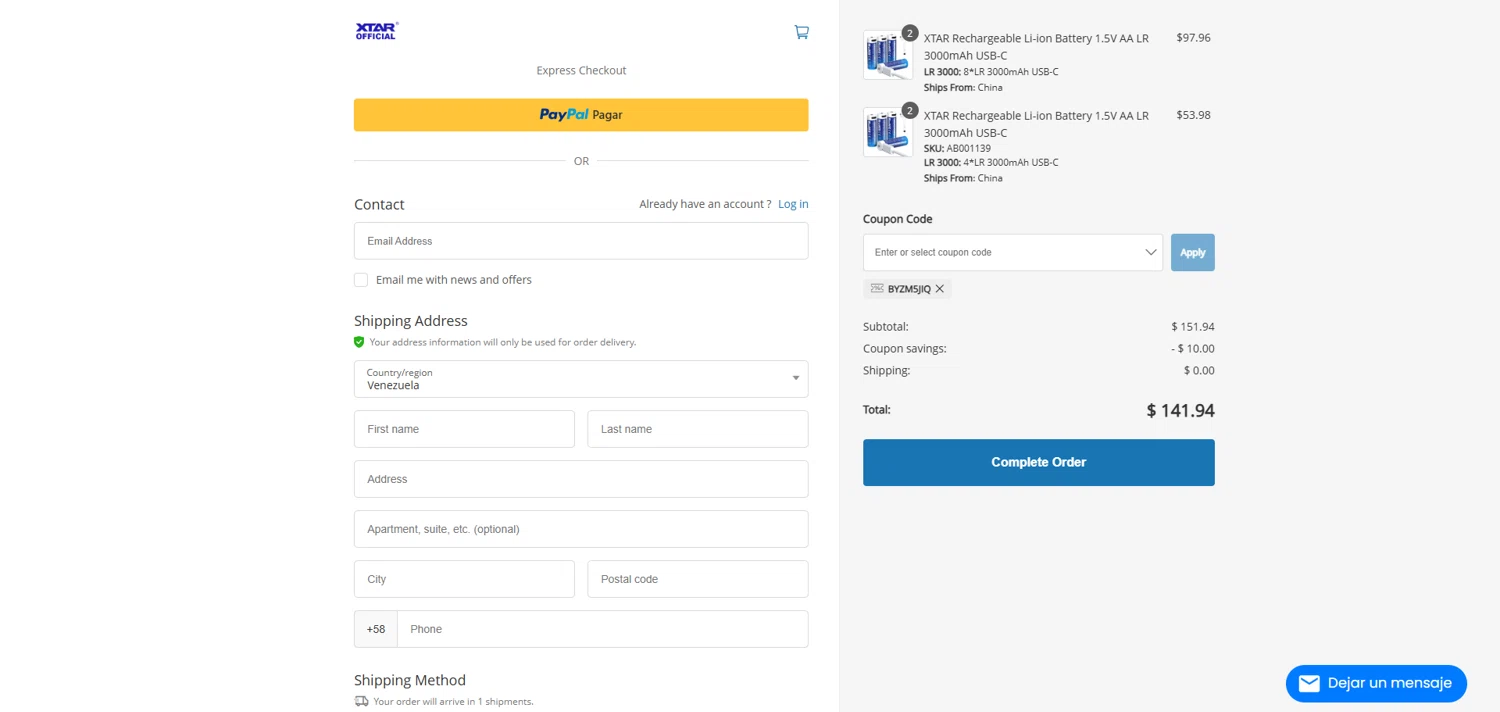
Task: Click the SKU AB001139 product title
Action: pos(1036,124)
